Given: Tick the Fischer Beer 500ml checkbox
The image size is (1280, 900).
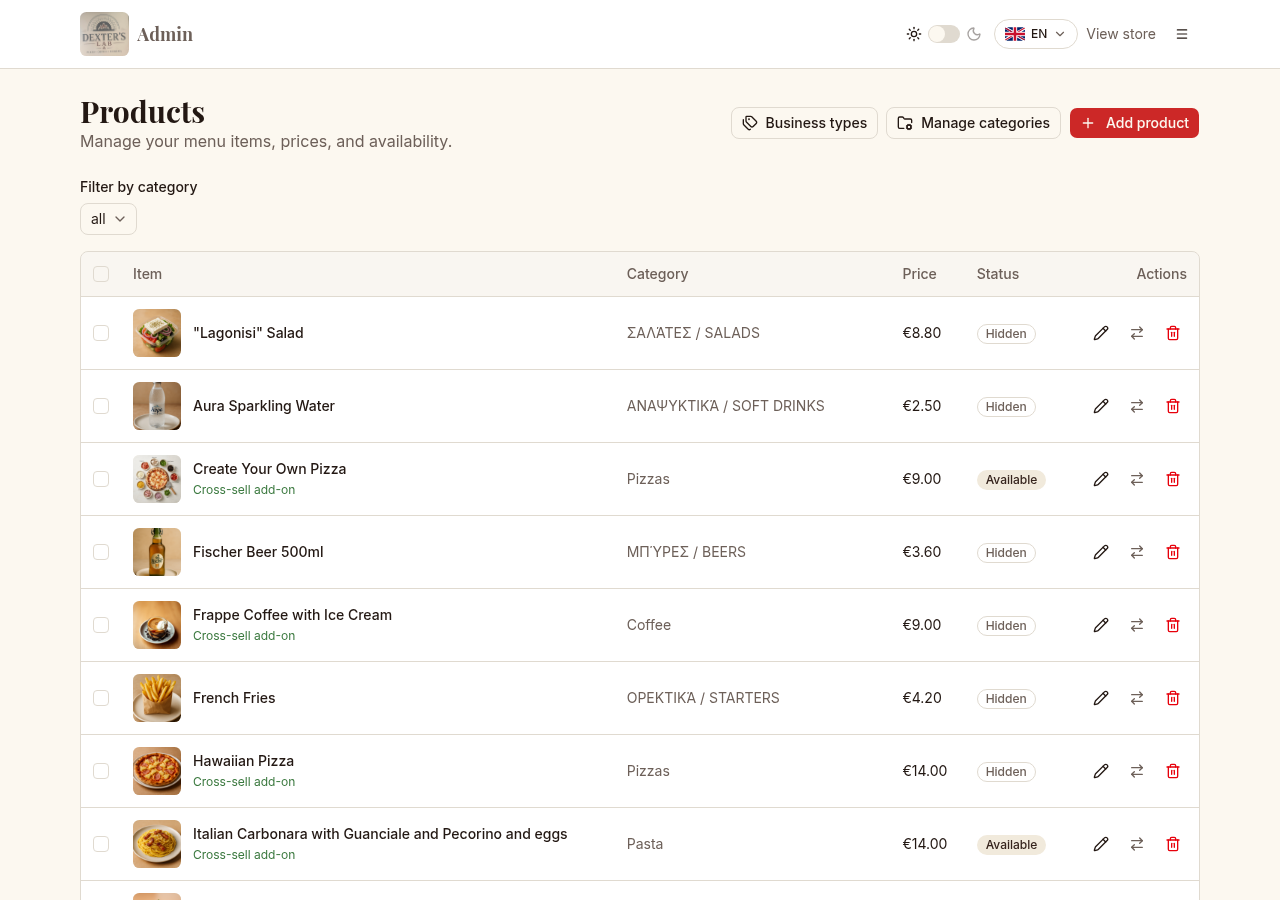Looking at the screenshot, I should pos(101,552).
